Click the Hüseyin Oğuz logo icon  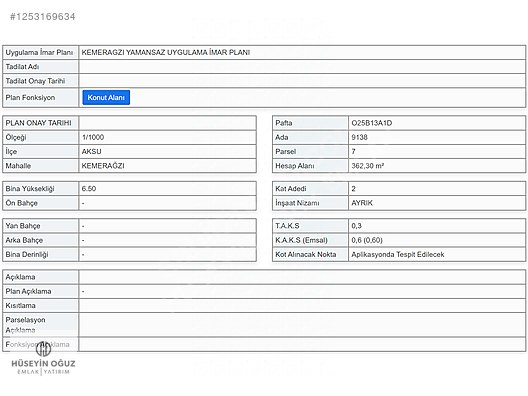pyautogui.click(x=44, y=348)
